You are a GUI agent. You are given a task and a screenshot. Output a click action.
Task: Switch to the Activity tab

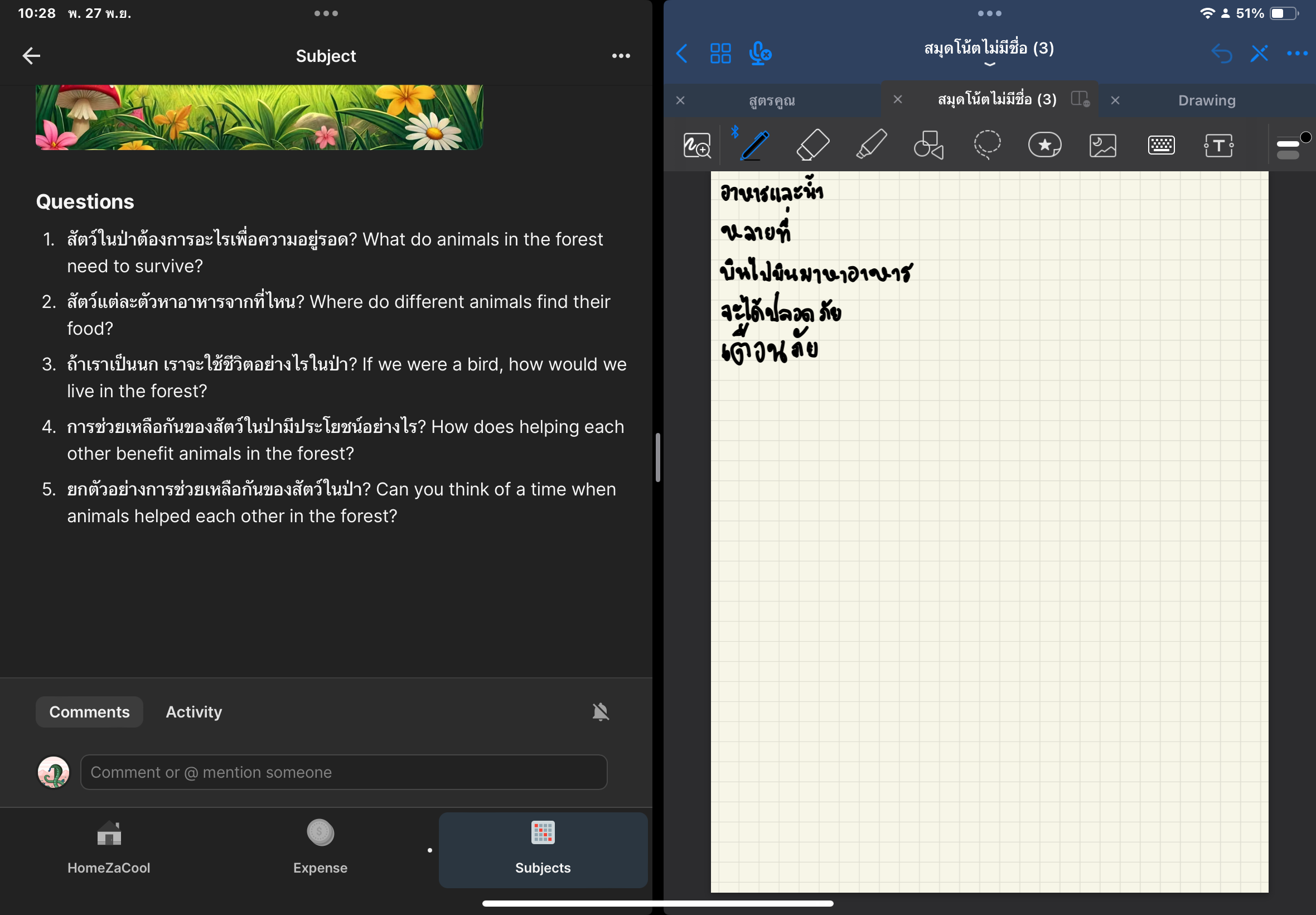tap(193, 711)
